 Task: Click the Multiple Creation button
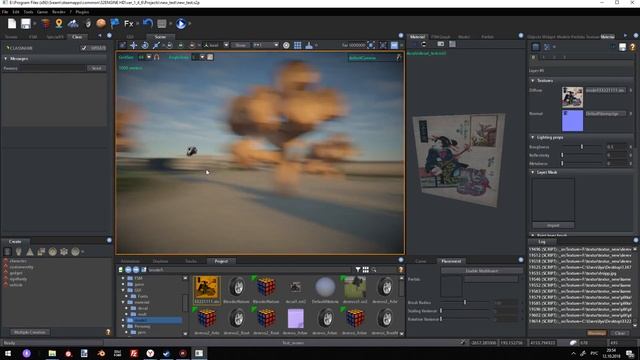point(30,332)
